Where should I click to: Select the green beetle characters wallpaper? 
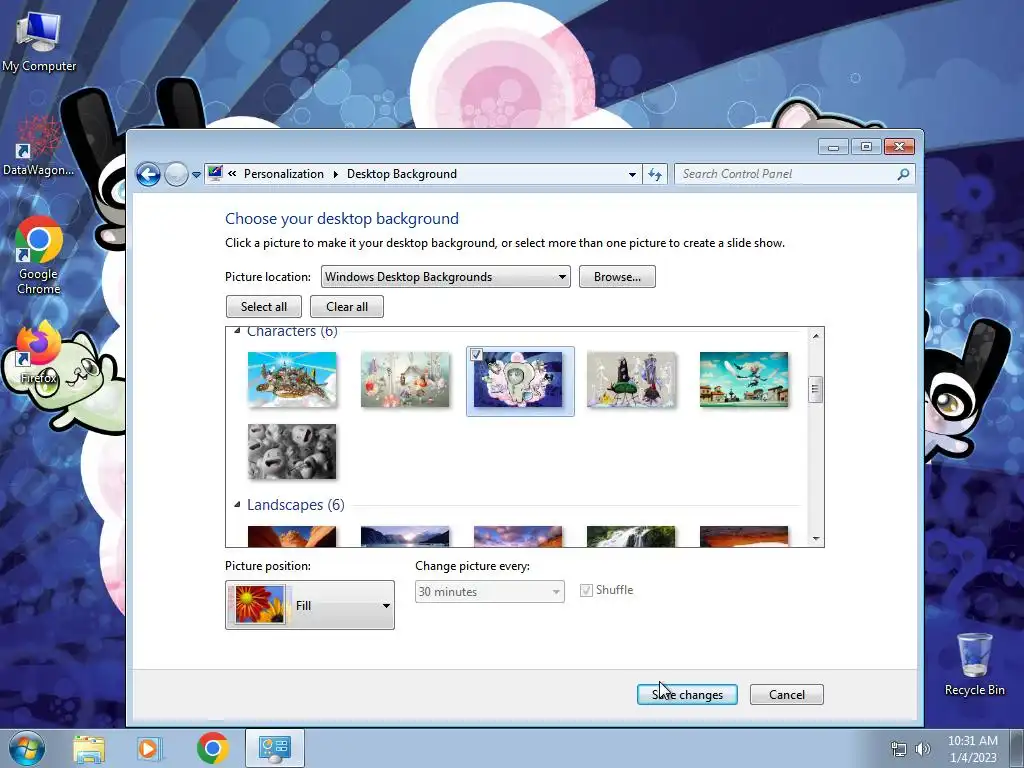631,379
